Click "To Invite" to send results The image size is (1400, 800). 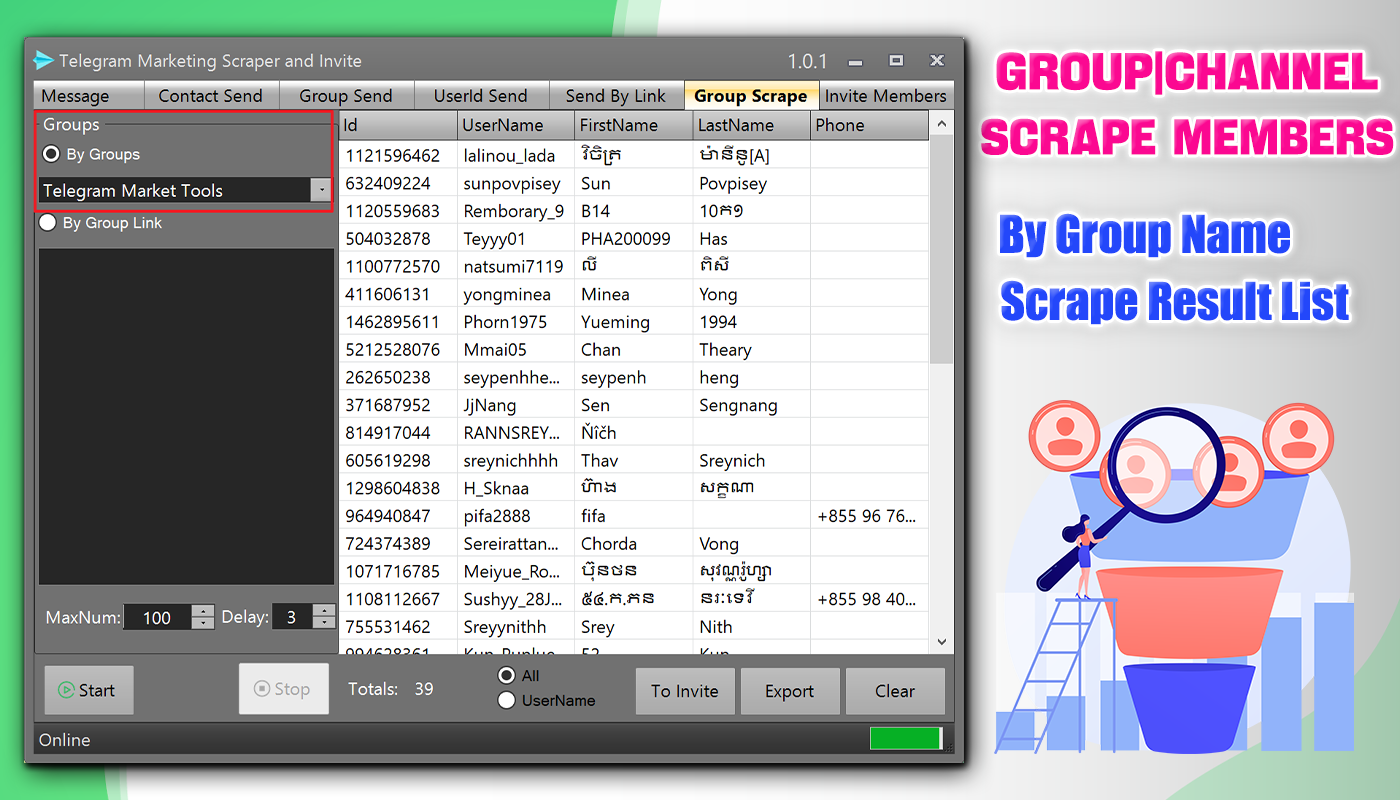(685, 690)
